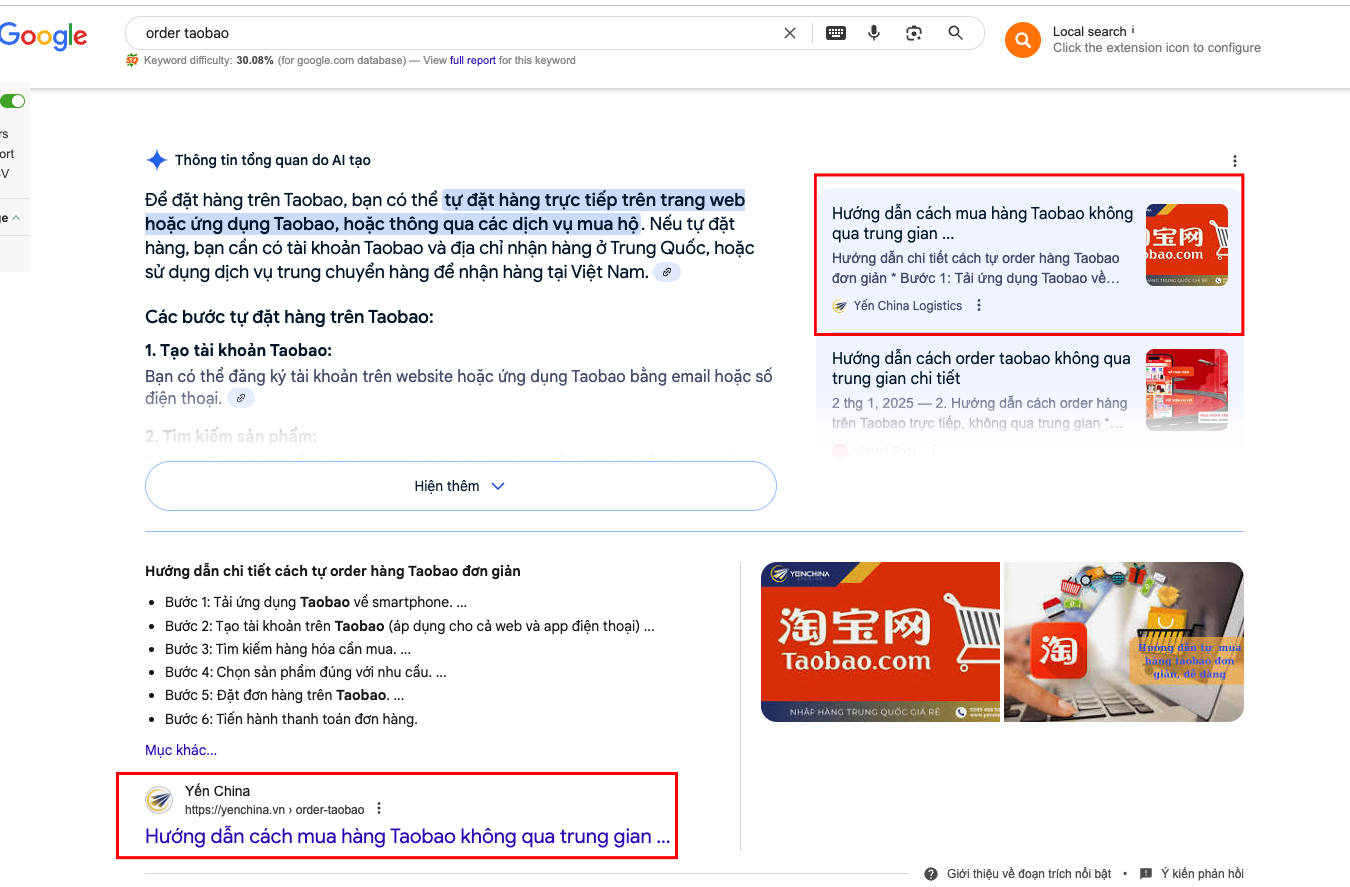Clear the search box text
Screen dimensions: 1350x887
click(x=790, y=33)
